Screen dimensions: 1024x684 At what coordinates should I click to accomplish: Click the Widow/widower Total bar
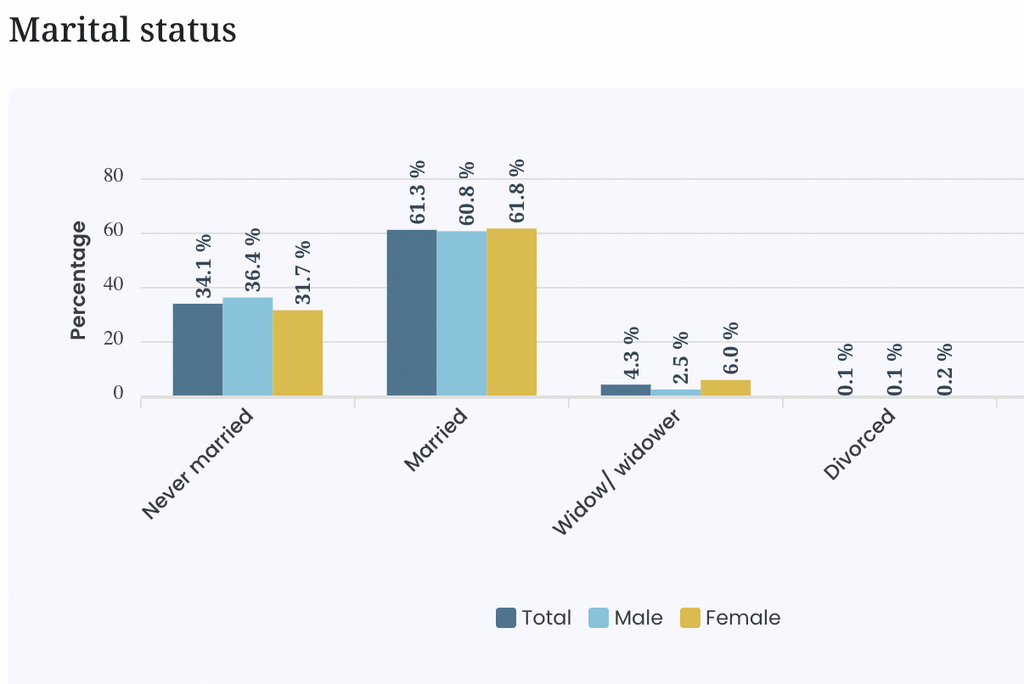click(x=626, y=390)
